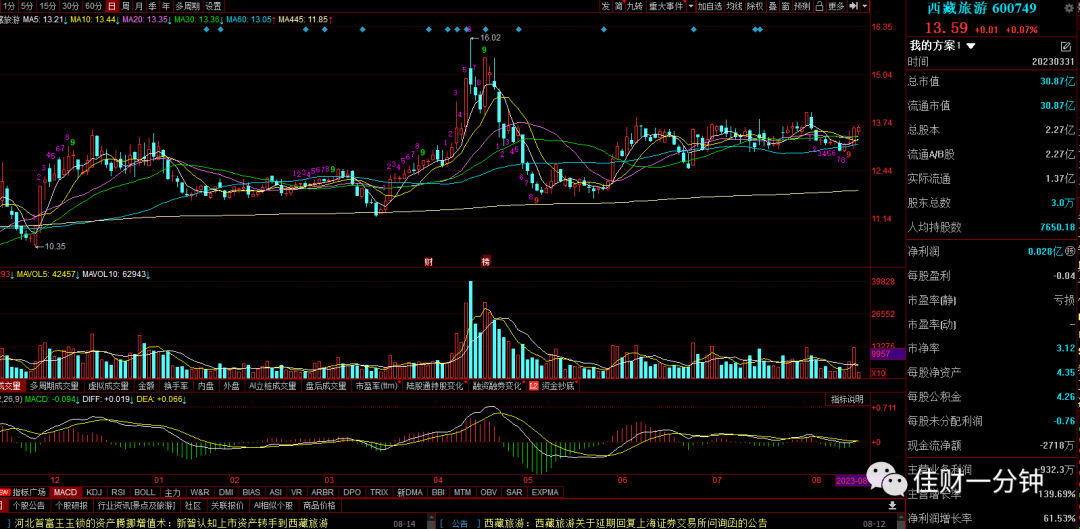Switch to 多周期成交量 volume tab

(x=54, y=386)
